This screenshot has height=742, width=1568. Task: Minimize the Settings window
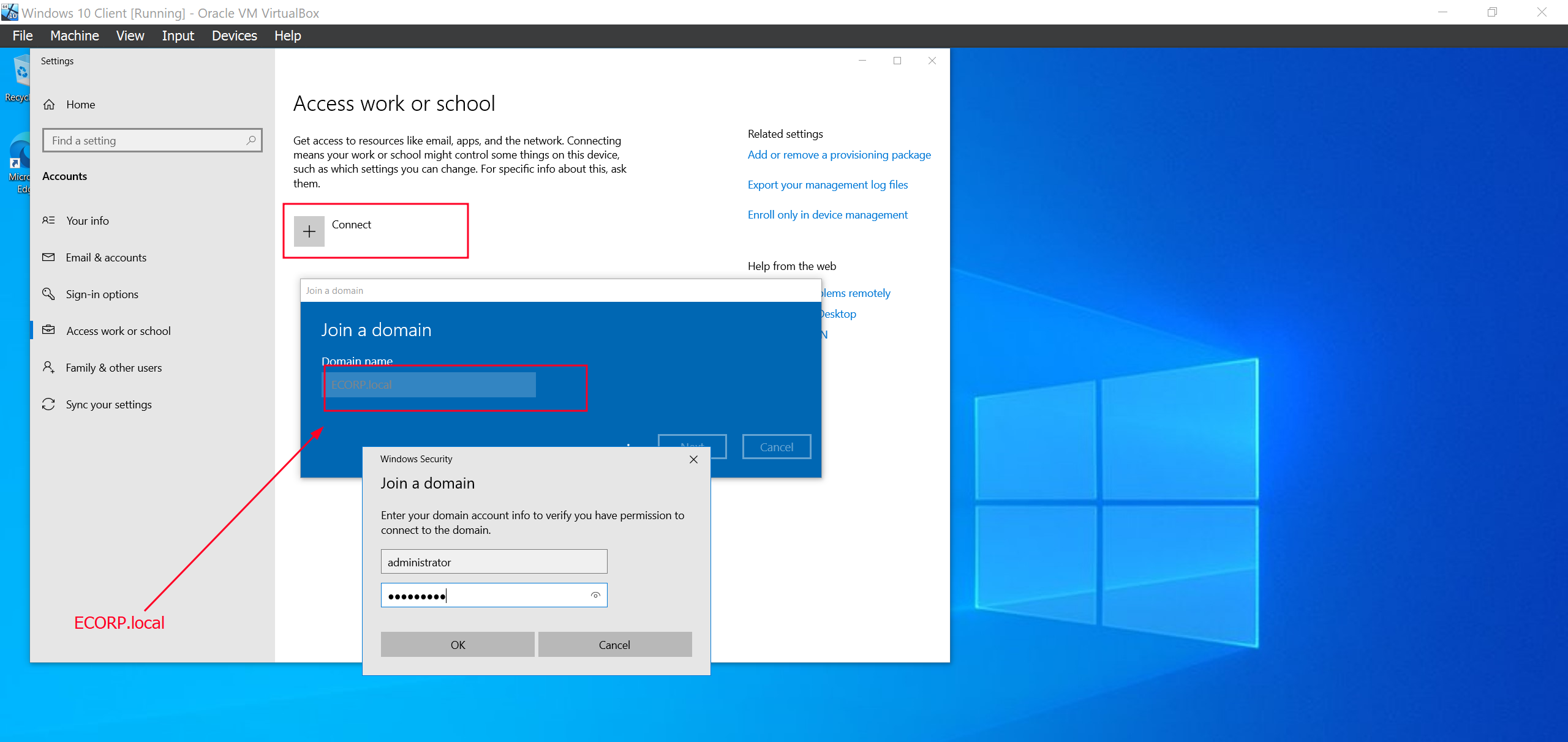862,61
